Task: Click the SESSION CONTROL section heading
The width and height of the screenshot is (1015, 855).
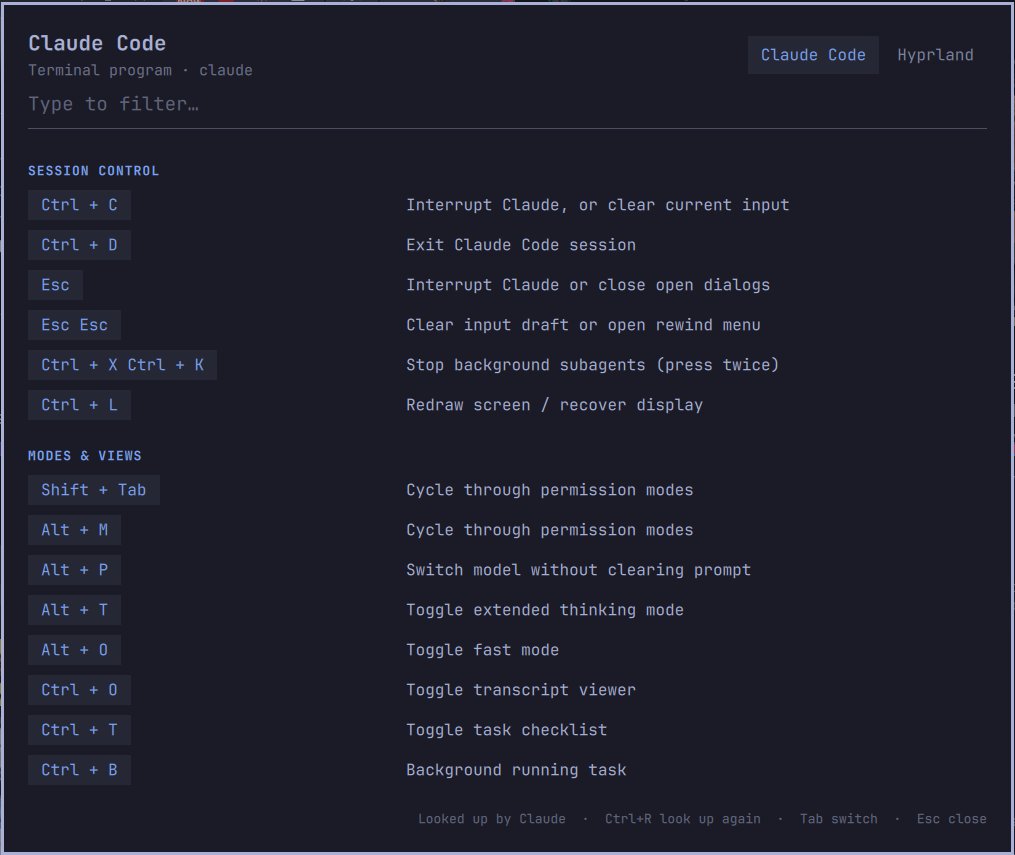Action: (x=93, y=171)
